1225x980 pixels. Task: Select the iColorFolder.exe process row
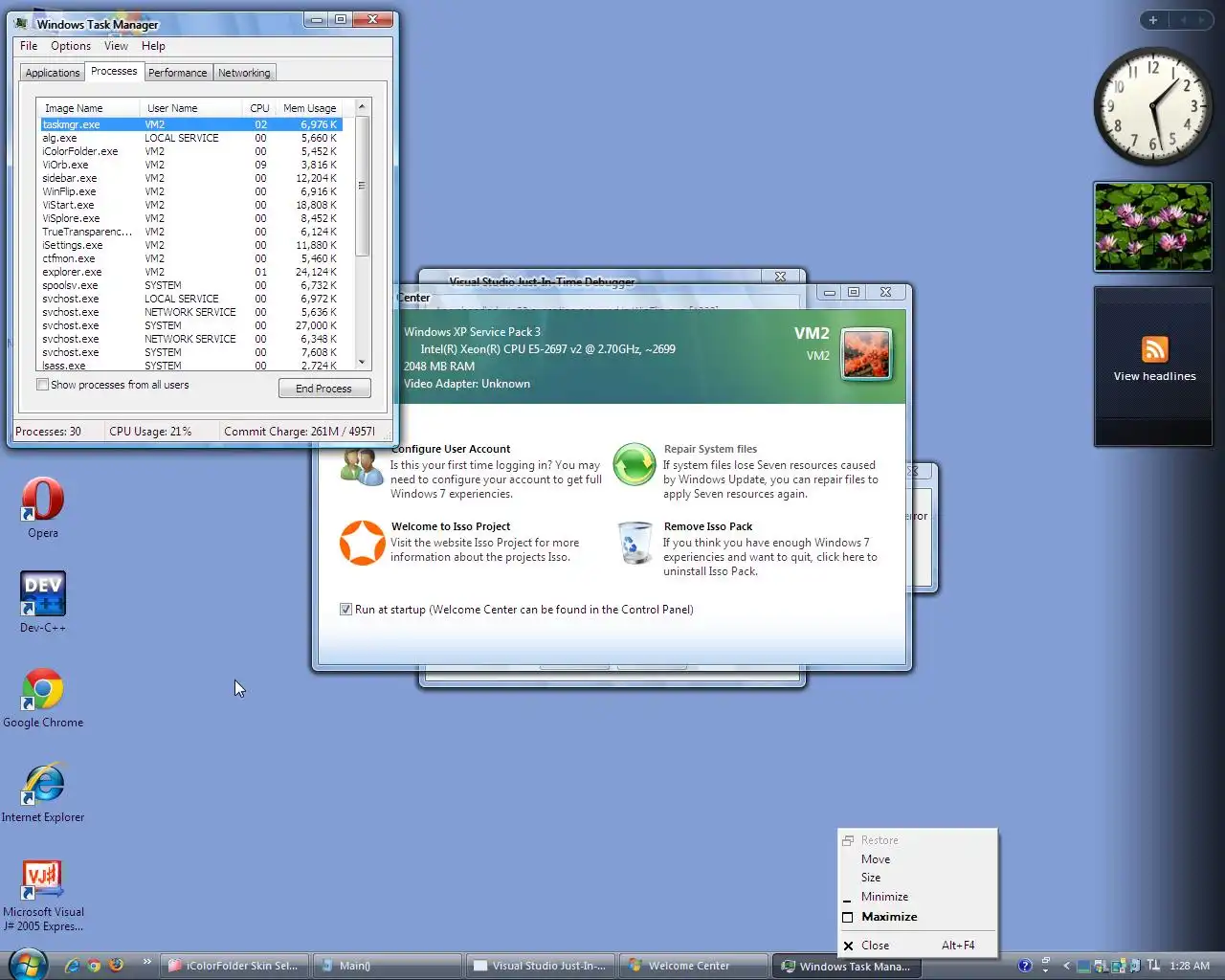click(189, 151)
